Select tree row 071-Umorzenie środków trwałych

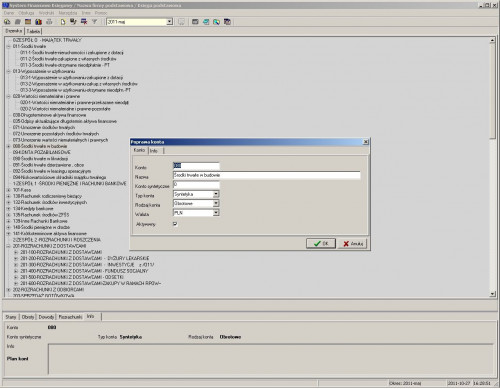44,128
